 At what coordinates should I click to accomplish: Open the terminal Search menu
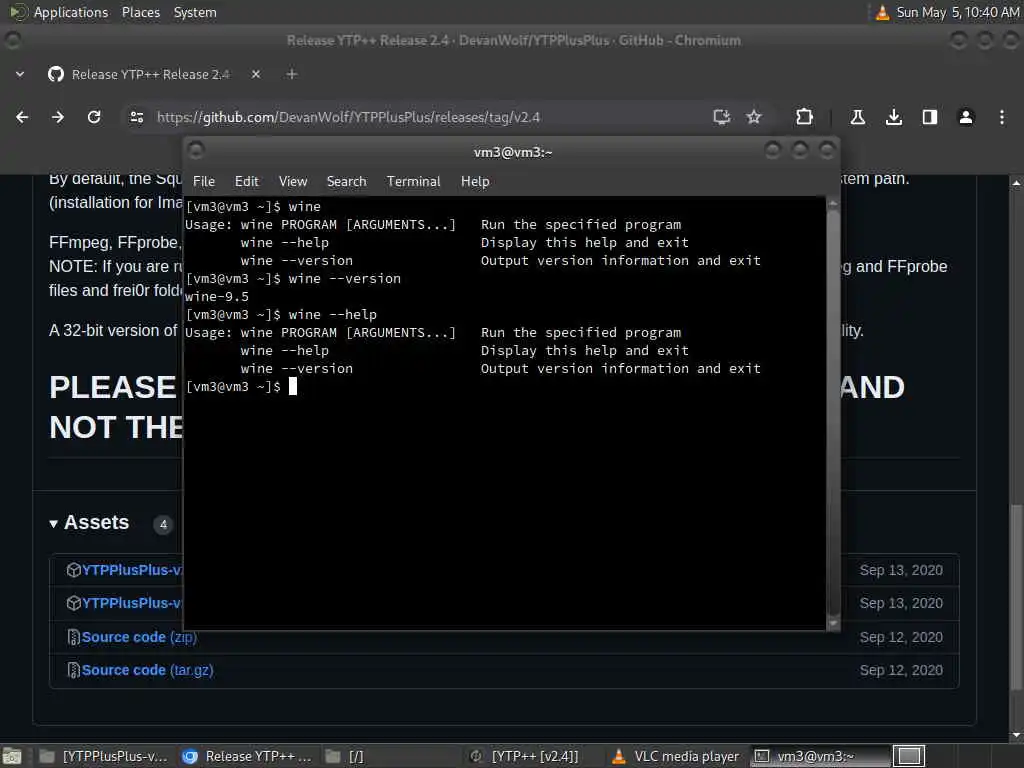[347, 182]
